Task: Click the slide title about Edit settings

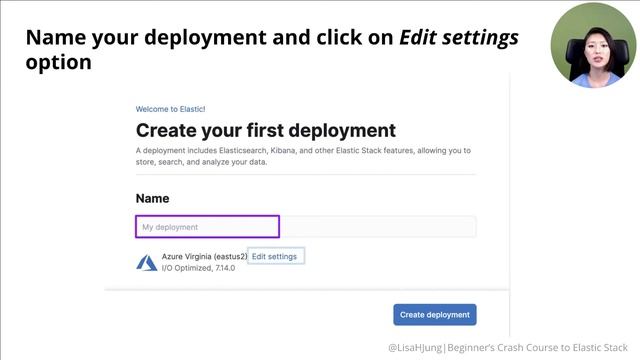Action: pos(272,49)
